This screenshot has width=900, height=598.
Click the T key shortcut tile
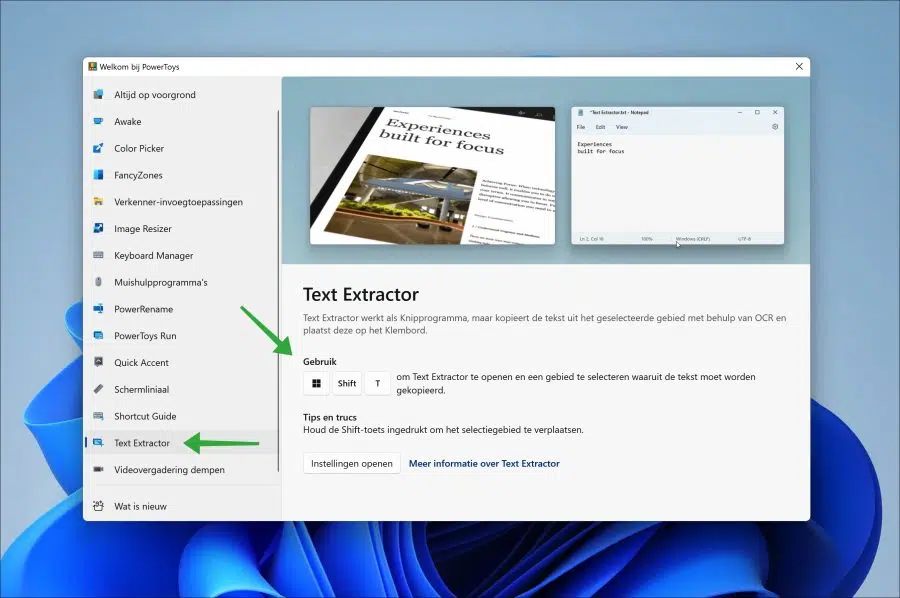tap(377, 383)
